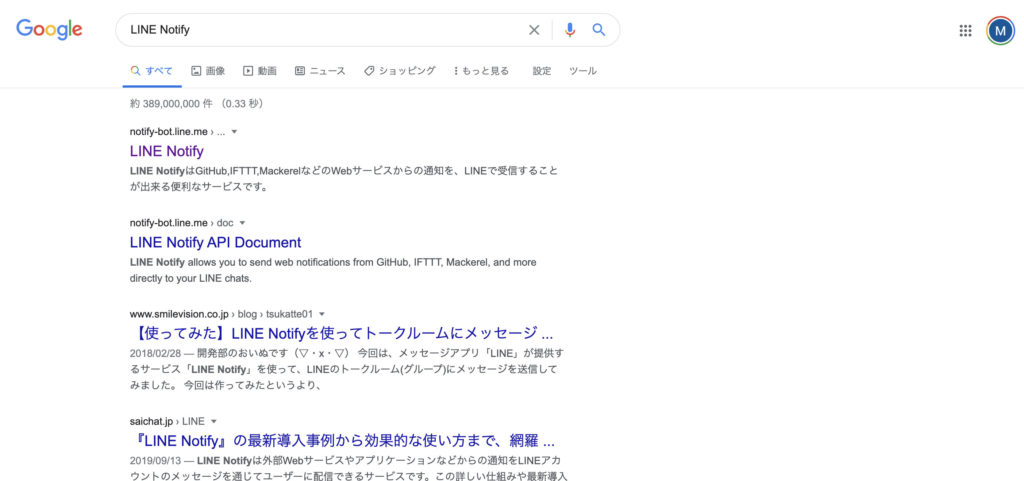1024x481 pixels.
Task: Open the ショッピング (Shopping) tab
Action: (x=400, y=71)
